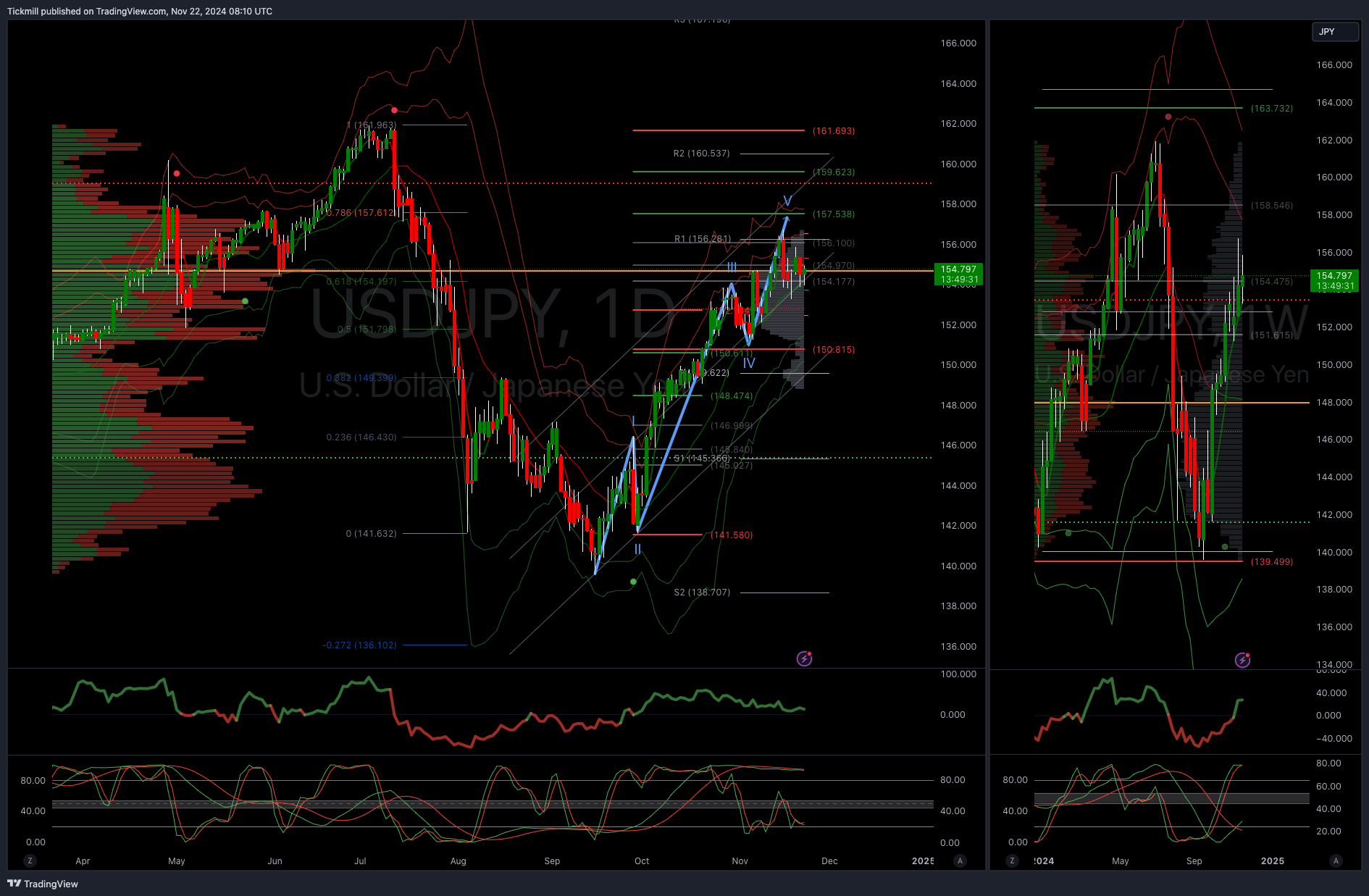Click the 0.236 (146.430) Fibonacci label

pyautogui.click(x=361, y=437)
